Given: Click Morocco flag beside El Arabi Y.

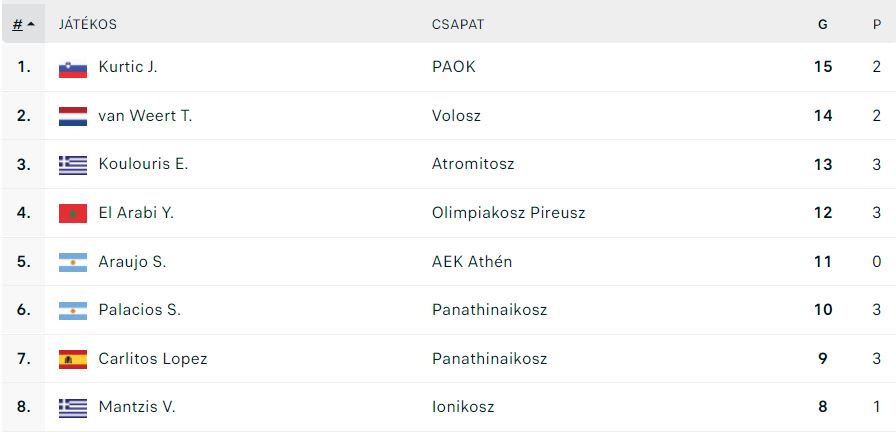Looking at the screenshot, I should pos(73,213).
